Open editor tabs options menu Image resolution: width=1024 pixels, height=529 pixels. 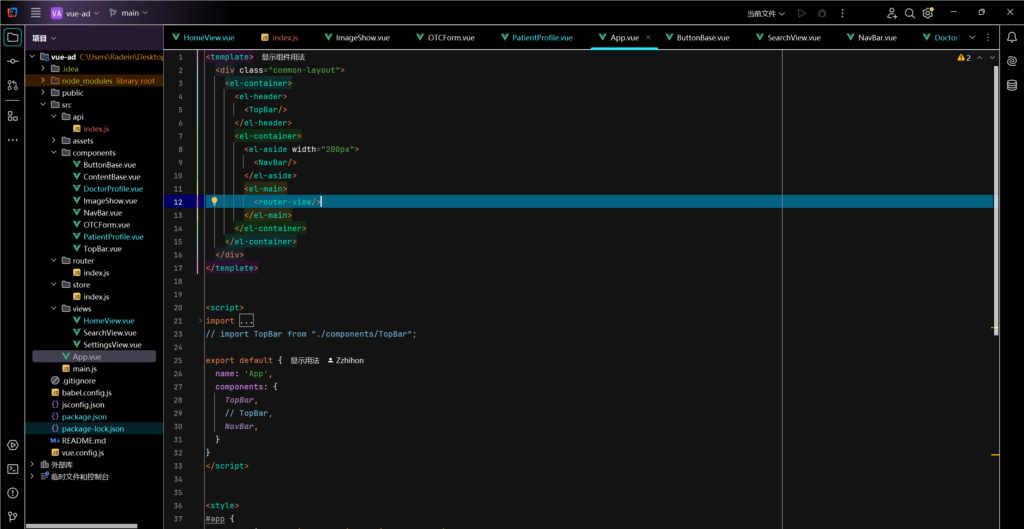pyautogui.click(x=987, y=37)
